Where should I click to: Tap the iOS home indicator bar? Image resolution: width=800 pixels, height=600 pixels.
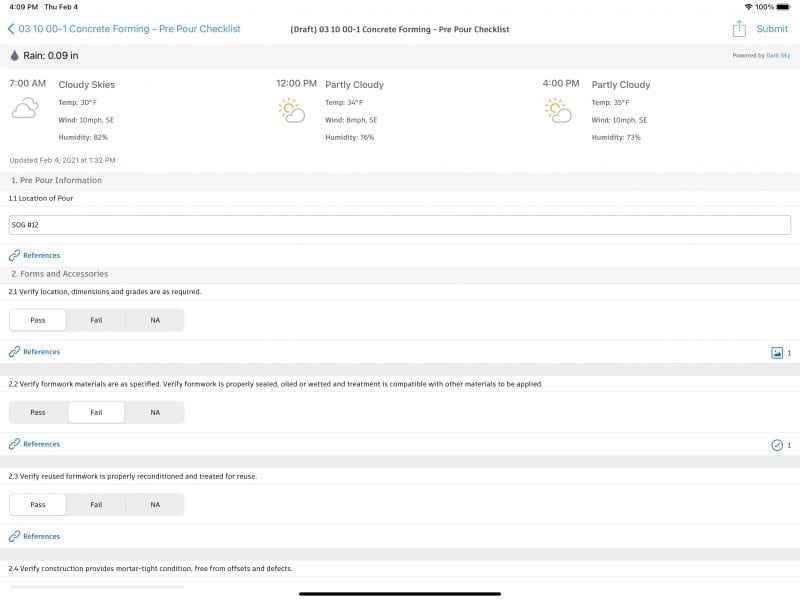399,594
